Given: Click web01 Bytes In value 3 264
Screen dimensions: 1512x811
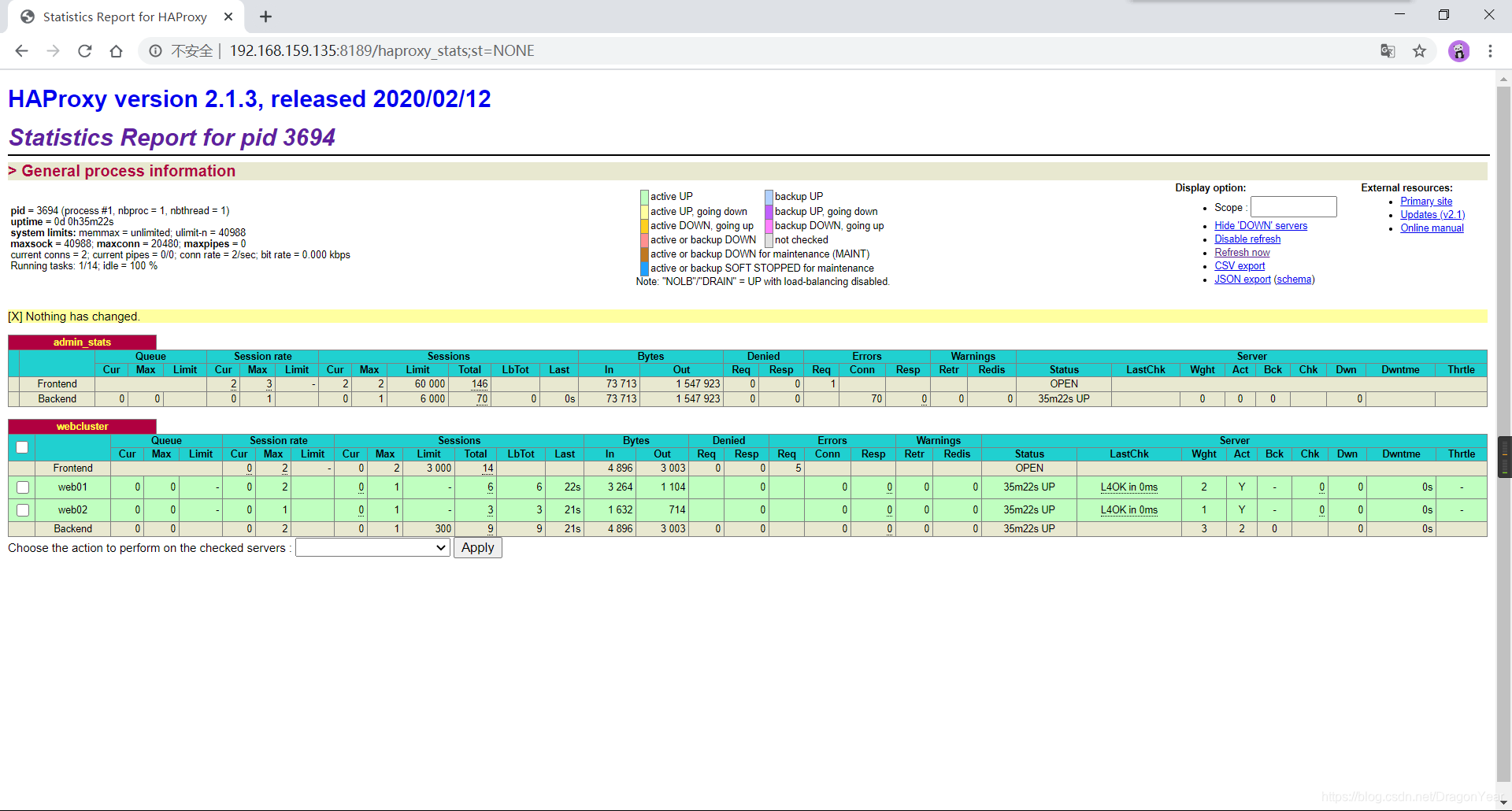Looking at the screenshot, I should (x=620, y=487).
